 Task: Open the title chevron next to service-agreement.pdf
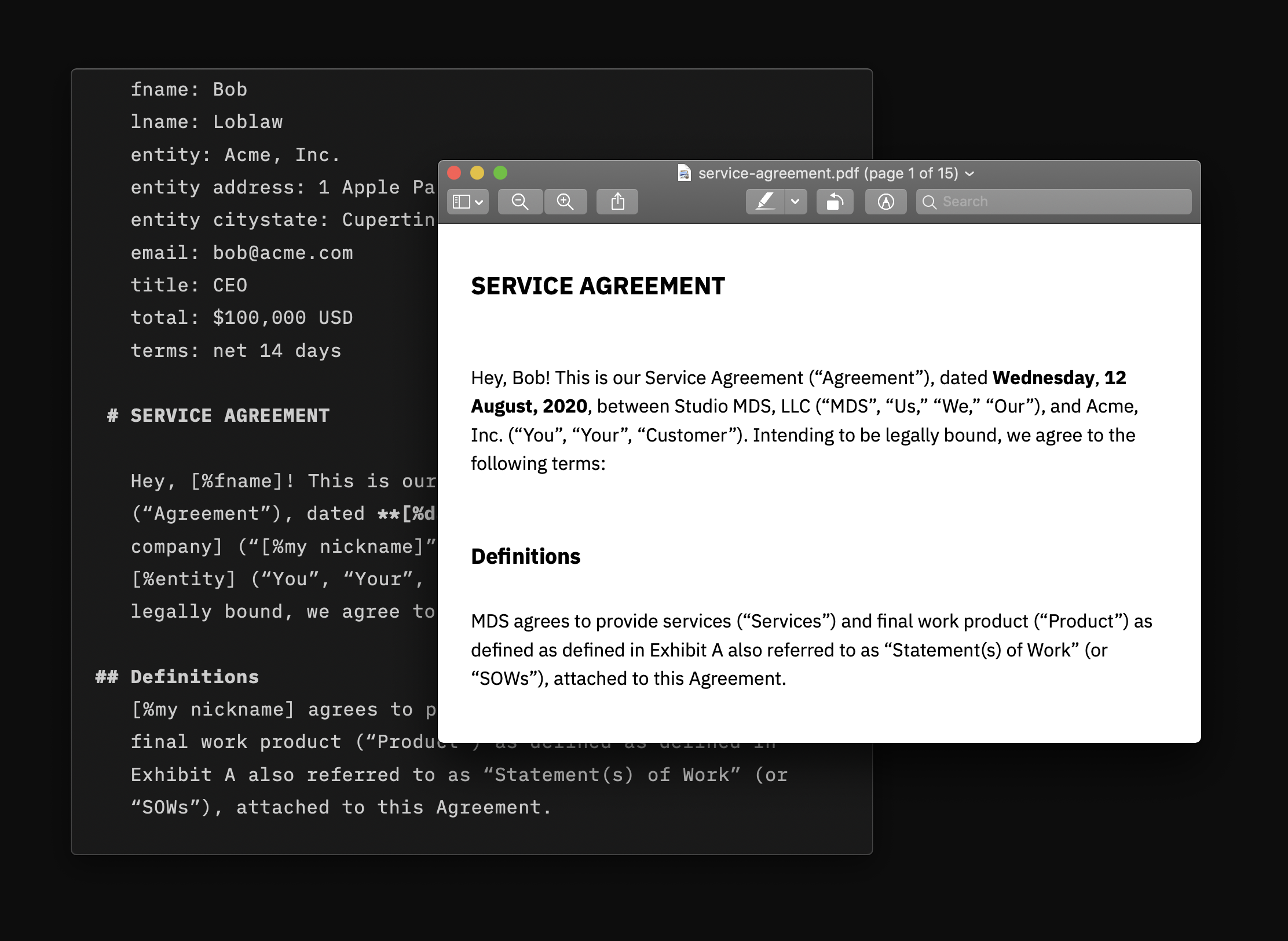click(x=970, y=173)
